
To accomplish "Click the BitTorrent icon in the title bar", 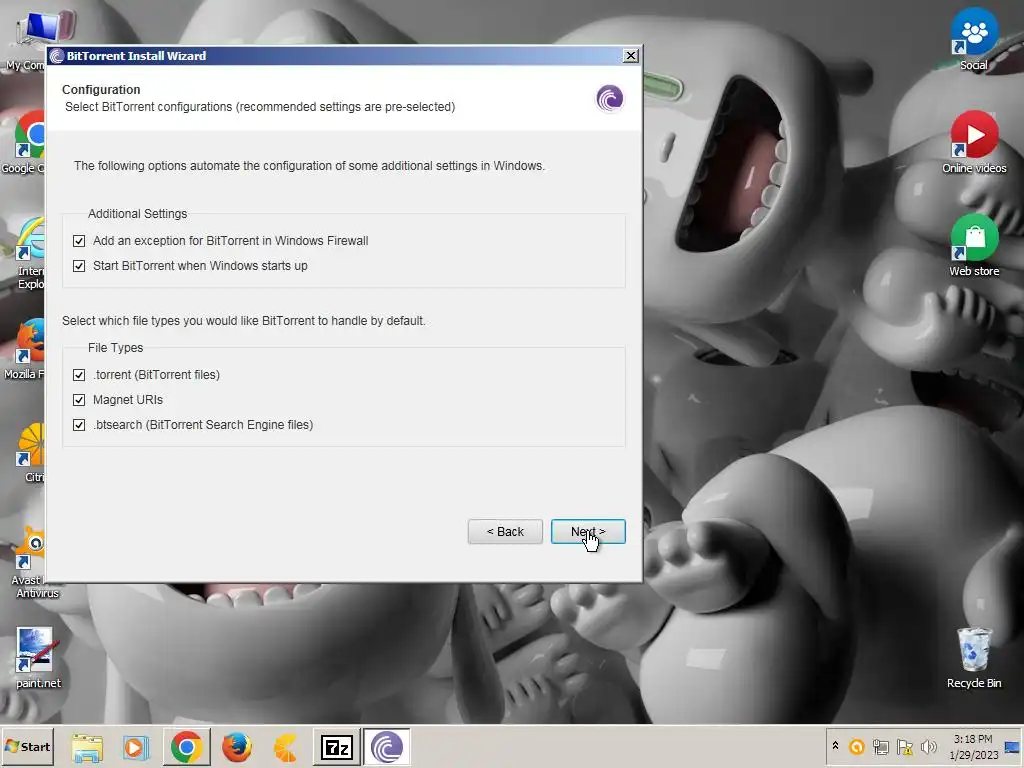I will point(57,56).
